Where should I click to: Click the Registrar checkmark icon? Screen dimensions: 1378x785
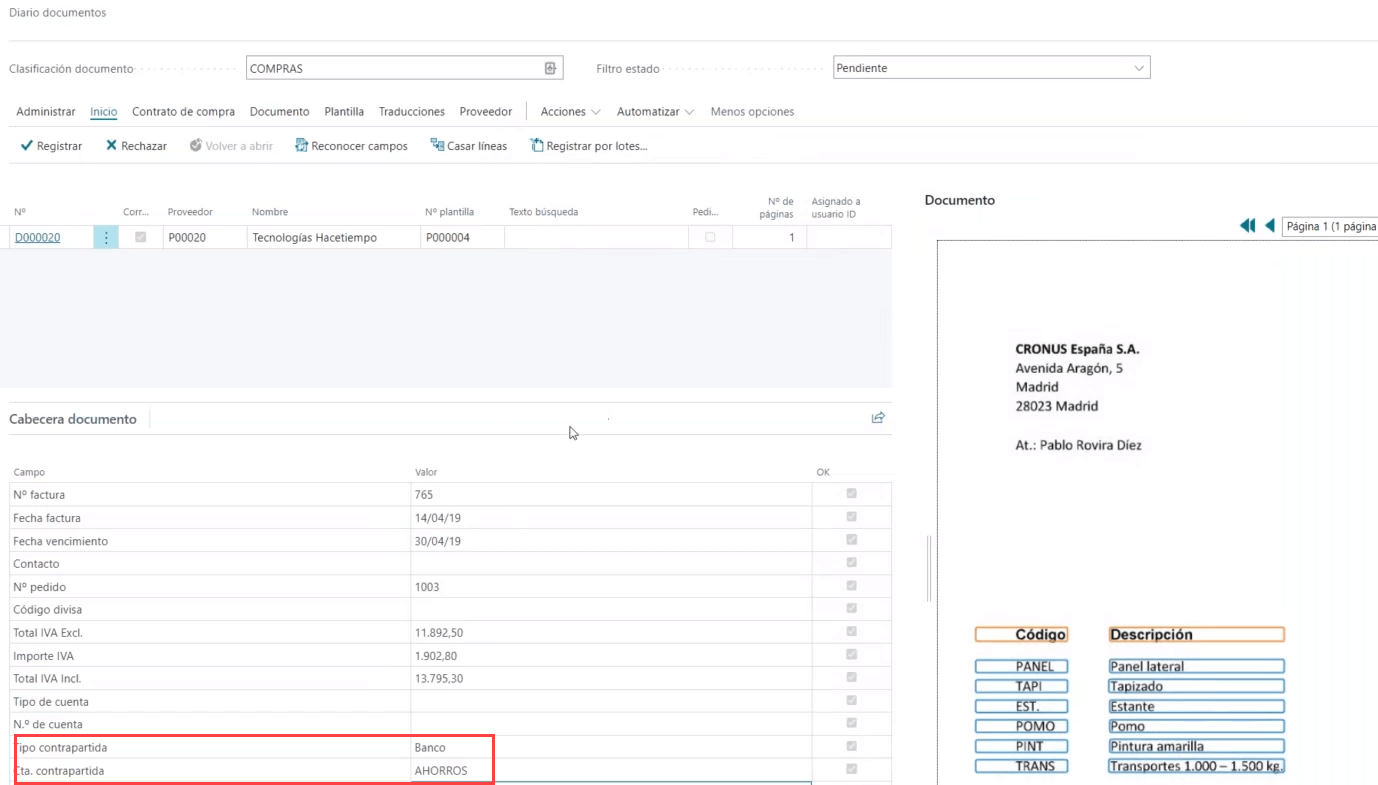click(x=27, y=146)
